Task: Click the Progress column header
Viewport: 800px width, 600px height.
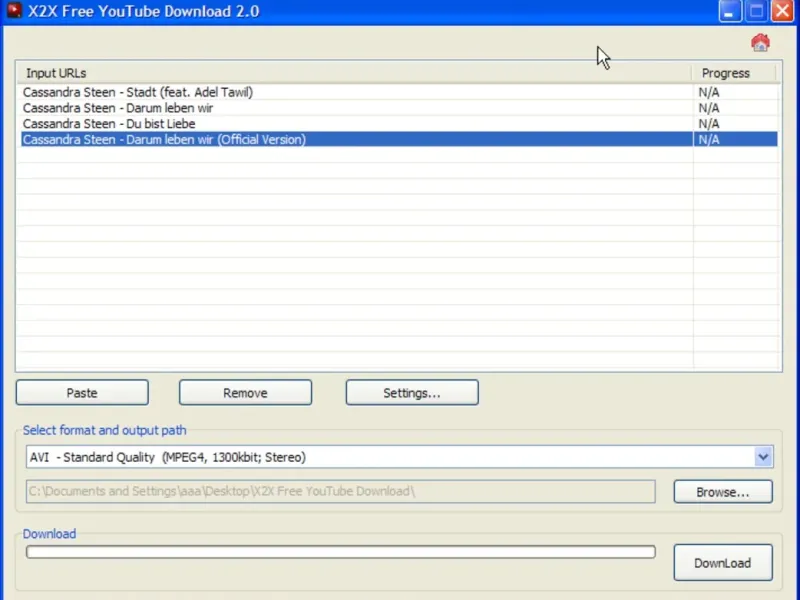Action: [734, 73]
